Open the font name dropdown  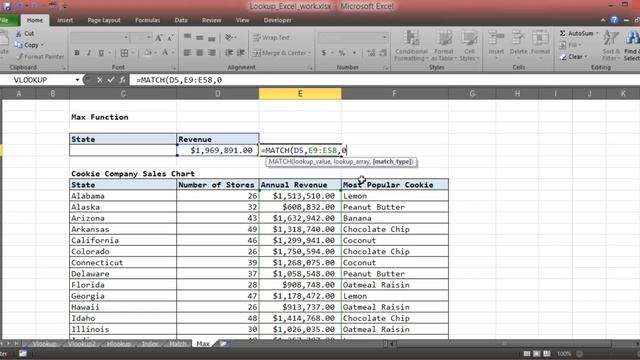(x=126, y=38)
